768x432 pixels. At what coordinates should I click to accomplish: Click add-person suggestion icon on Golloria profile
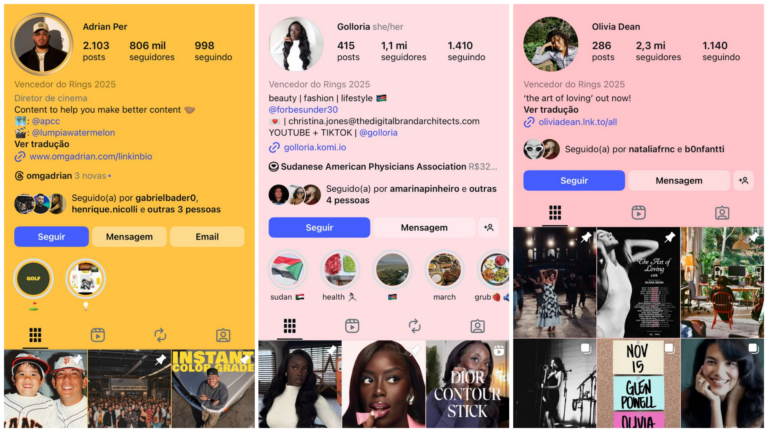pyautogui.click(x=488, y=227)
